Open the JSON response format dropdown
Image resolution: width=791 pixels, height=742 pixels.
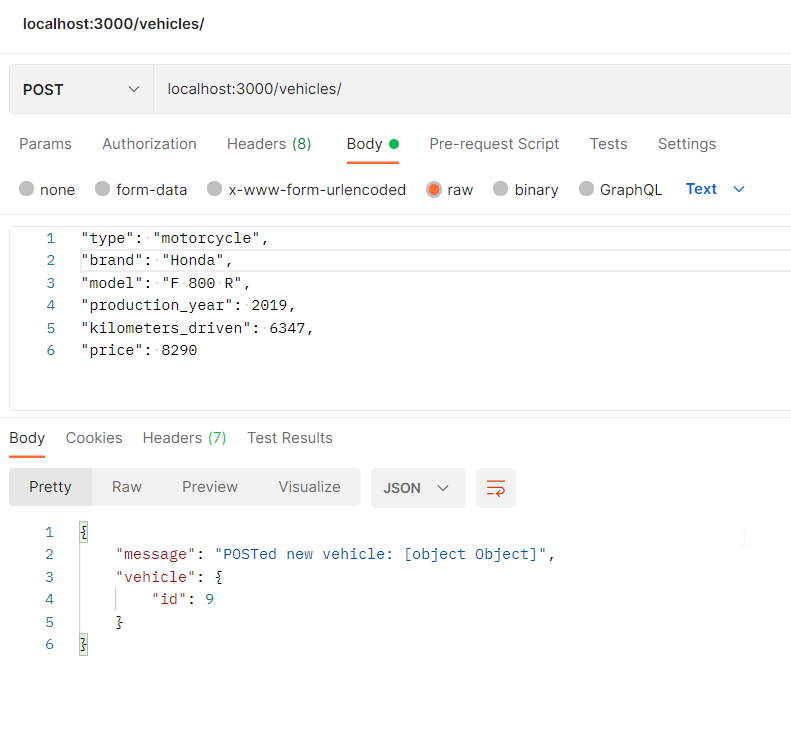pyautogui.click(x=418, y=488)
